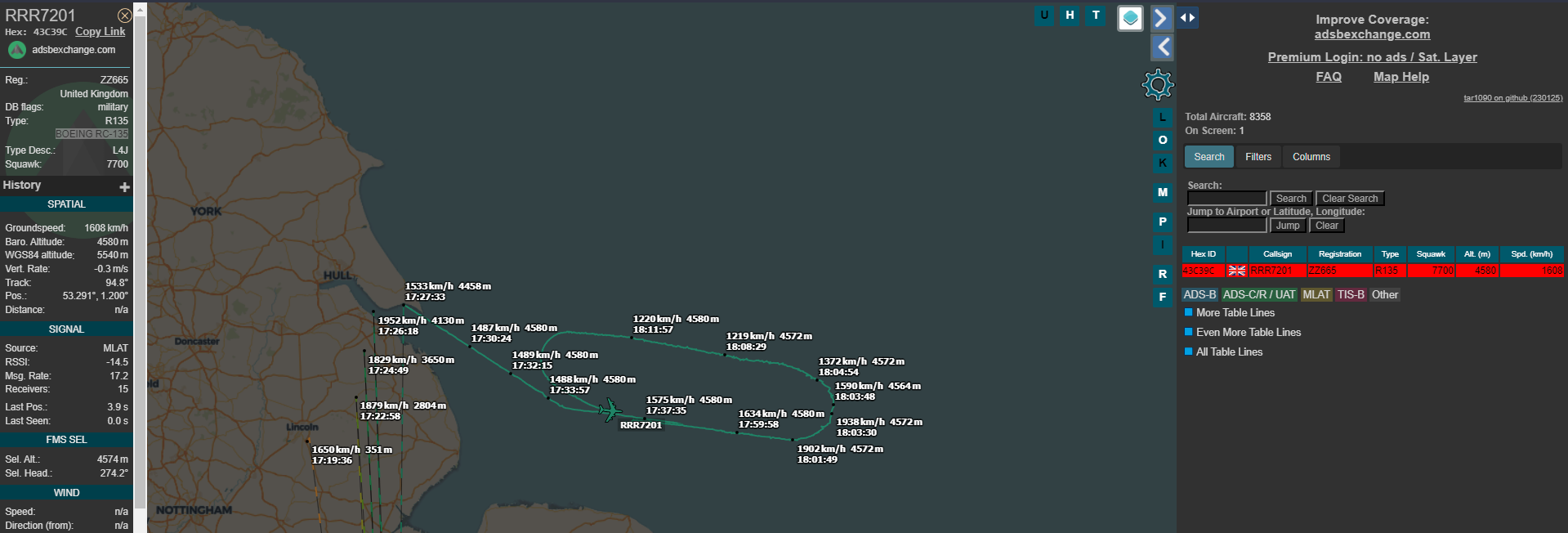This screenshot has width=1568, height=533.
Task: Toggle the M map button
Action: click(1163, 192)
